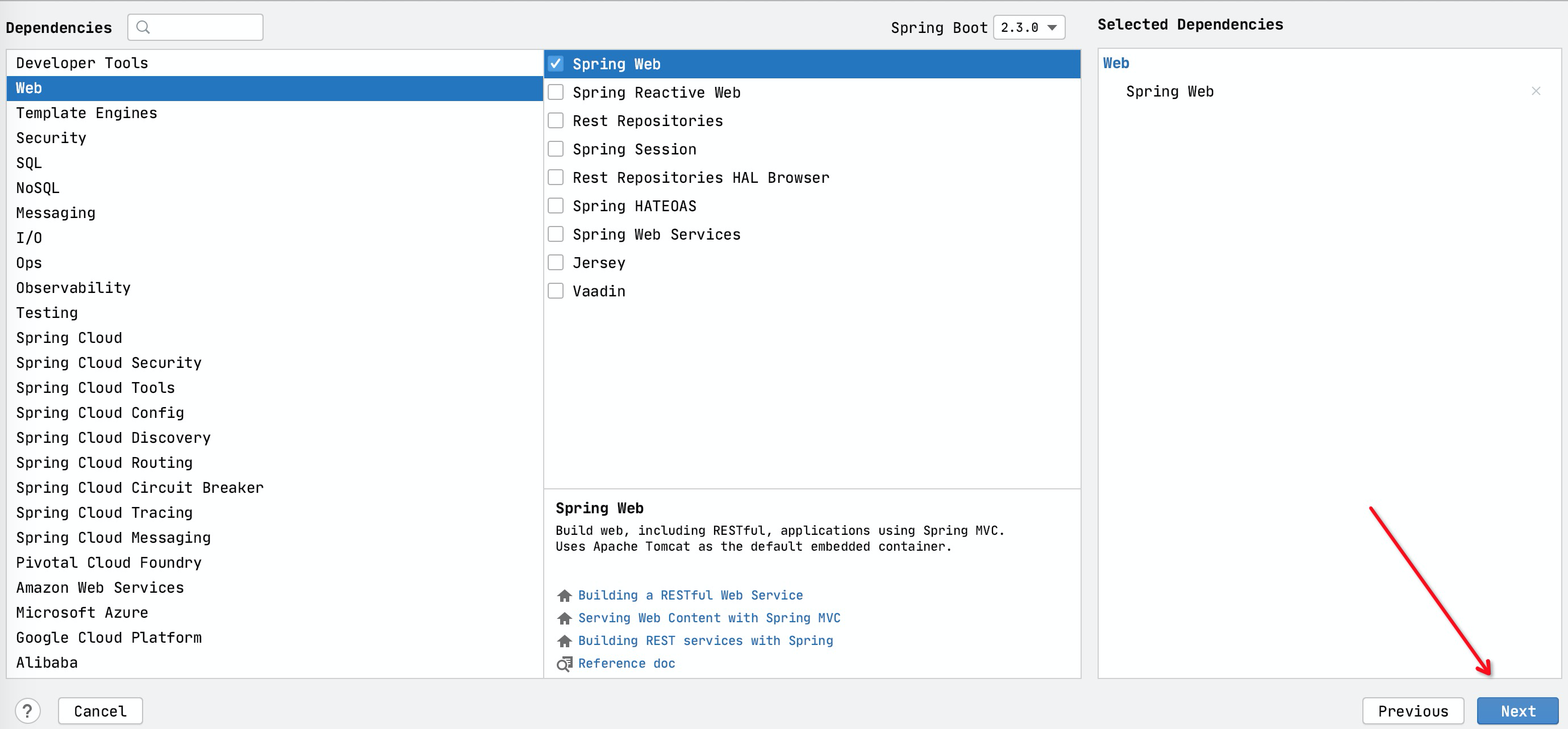Select Spring Cloud Tools category
This screenshot has width=1568, height=729.
point(274,388)
